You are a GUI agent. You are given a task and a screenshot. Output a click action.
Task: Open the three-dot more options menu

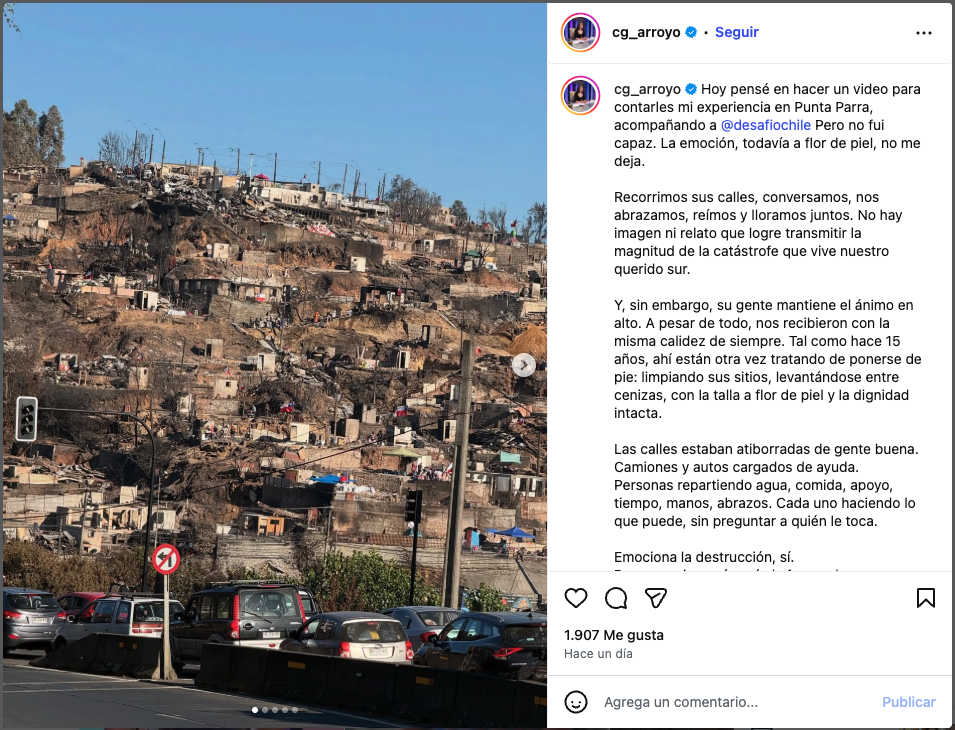tap(923, 33)
